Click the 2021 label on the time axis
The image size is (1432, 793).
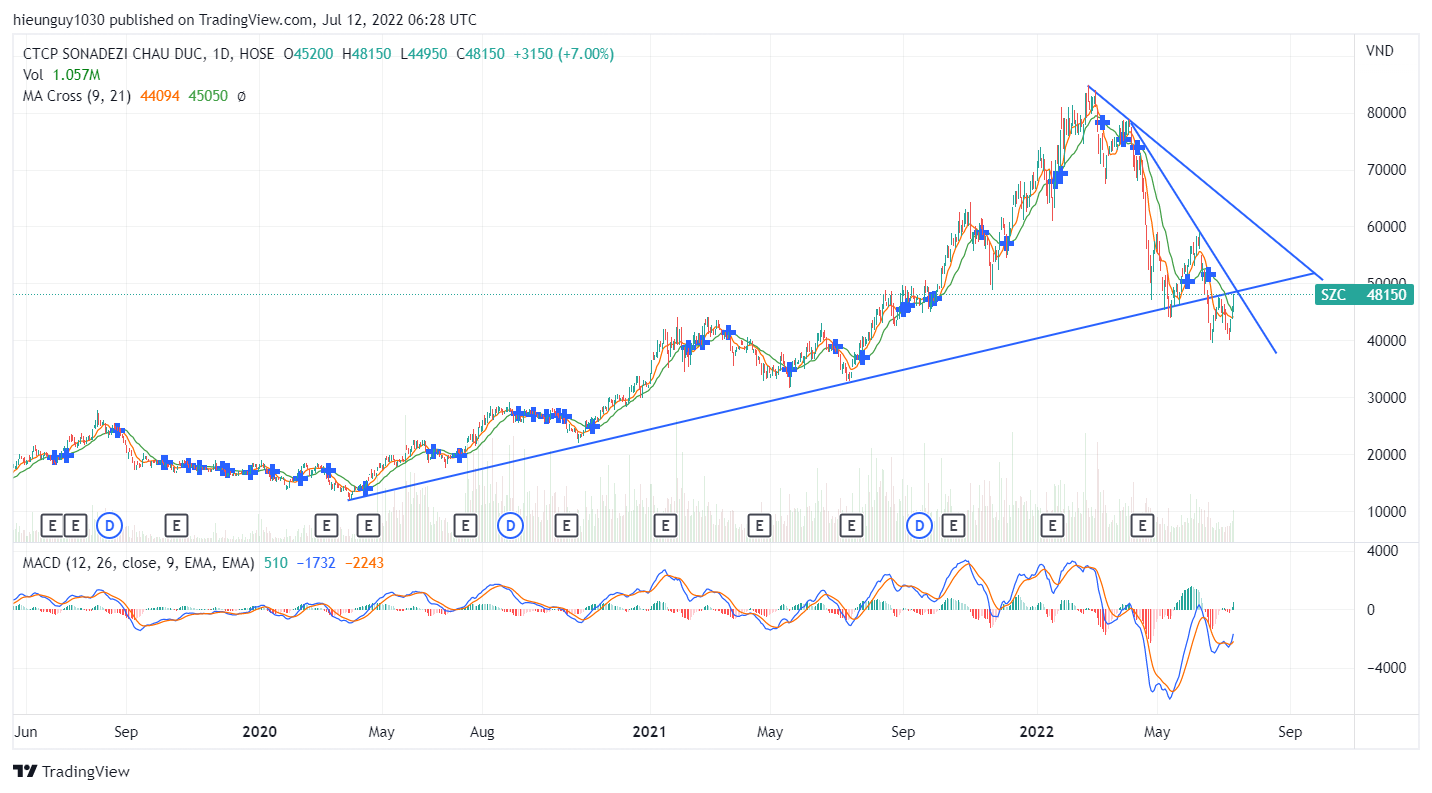click(x=650, y=732)
